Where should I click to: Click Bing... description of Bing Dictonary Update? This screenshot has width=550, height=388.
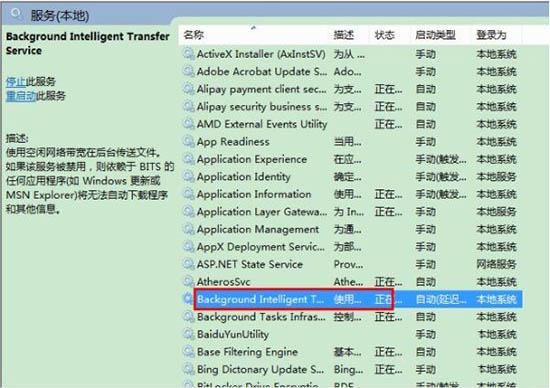[x=348, y=369]
